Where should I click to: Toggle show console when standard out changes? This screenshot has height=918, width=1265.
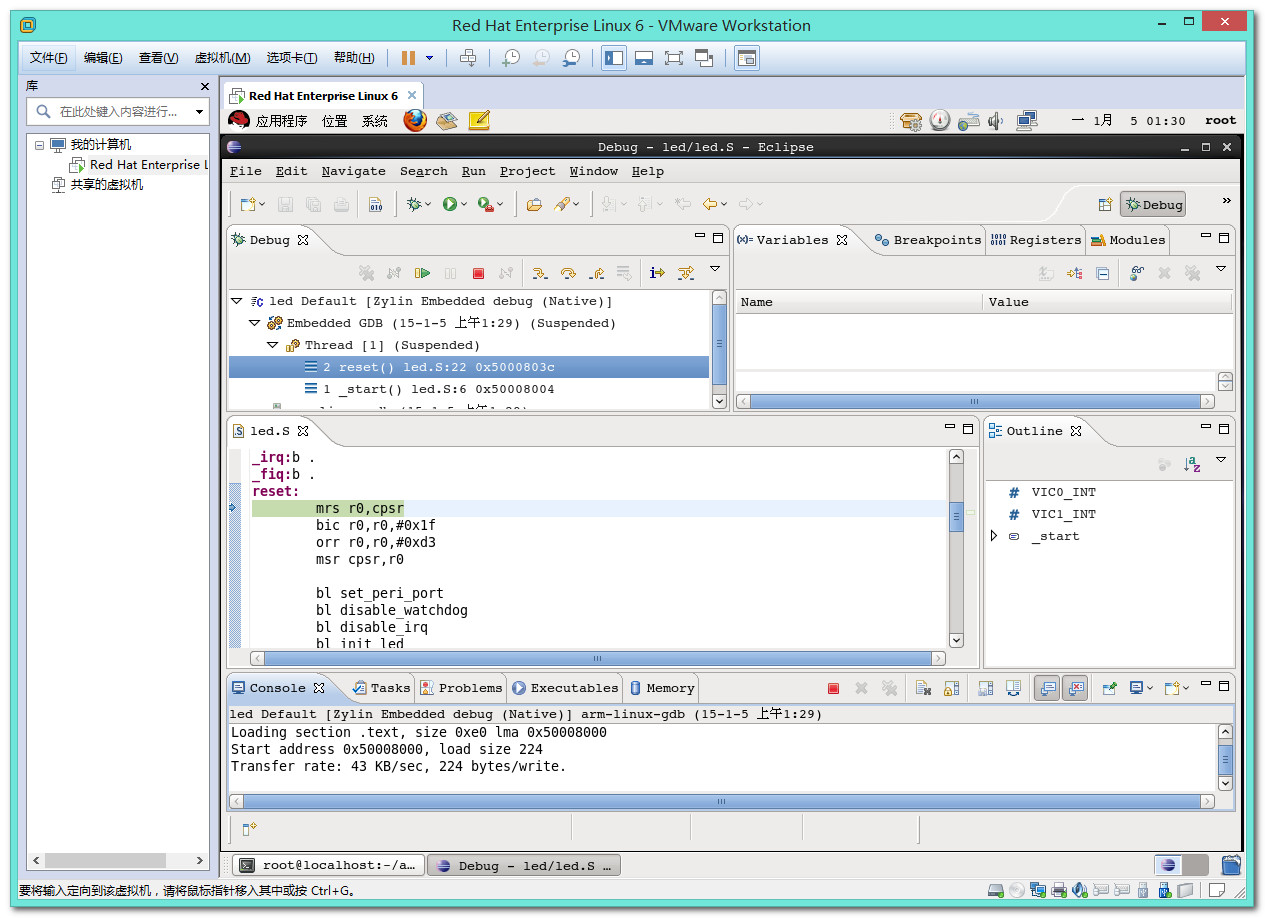[1047, 688]
